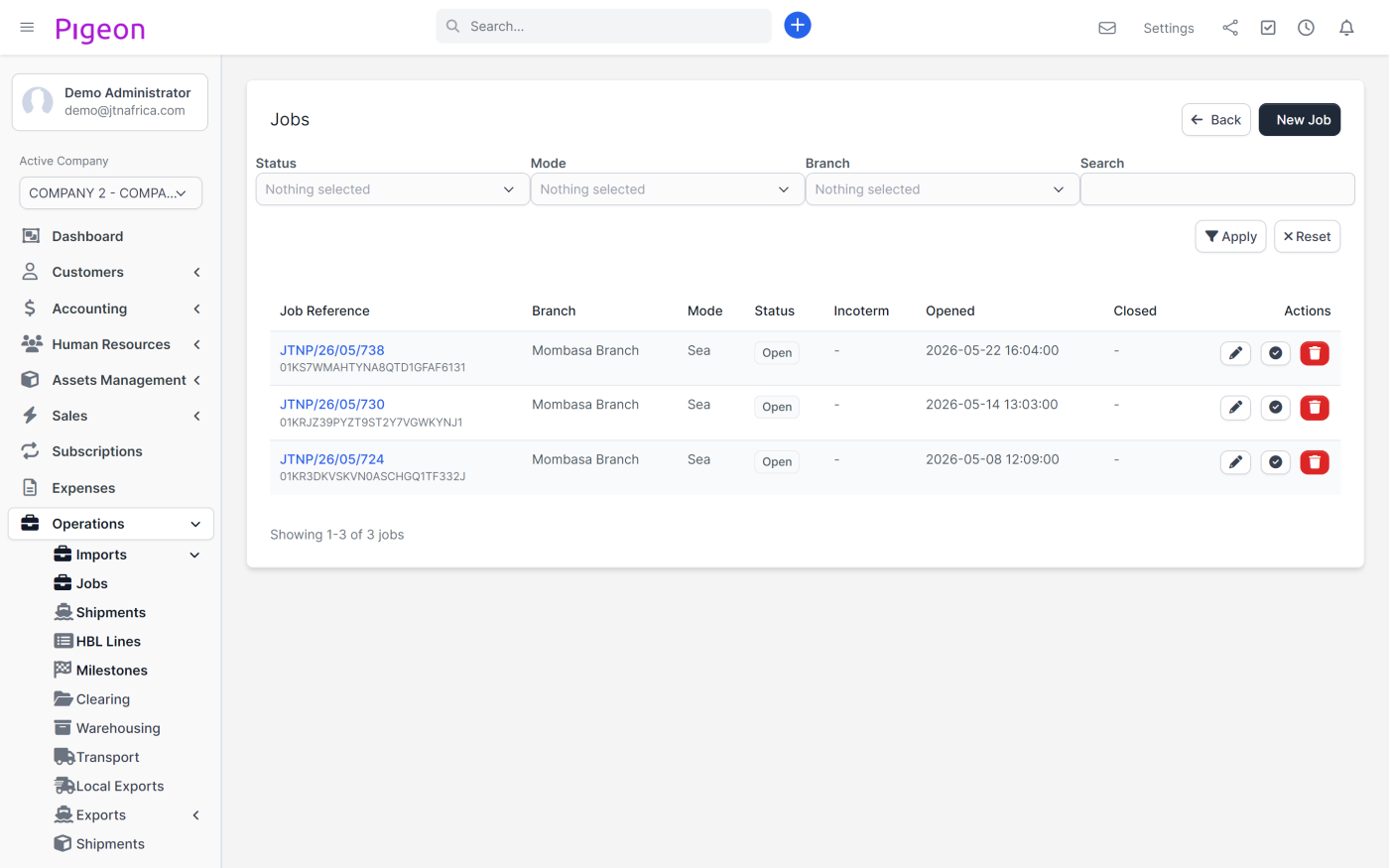Expand the Human Resources menu chevron

coord(196,344)
